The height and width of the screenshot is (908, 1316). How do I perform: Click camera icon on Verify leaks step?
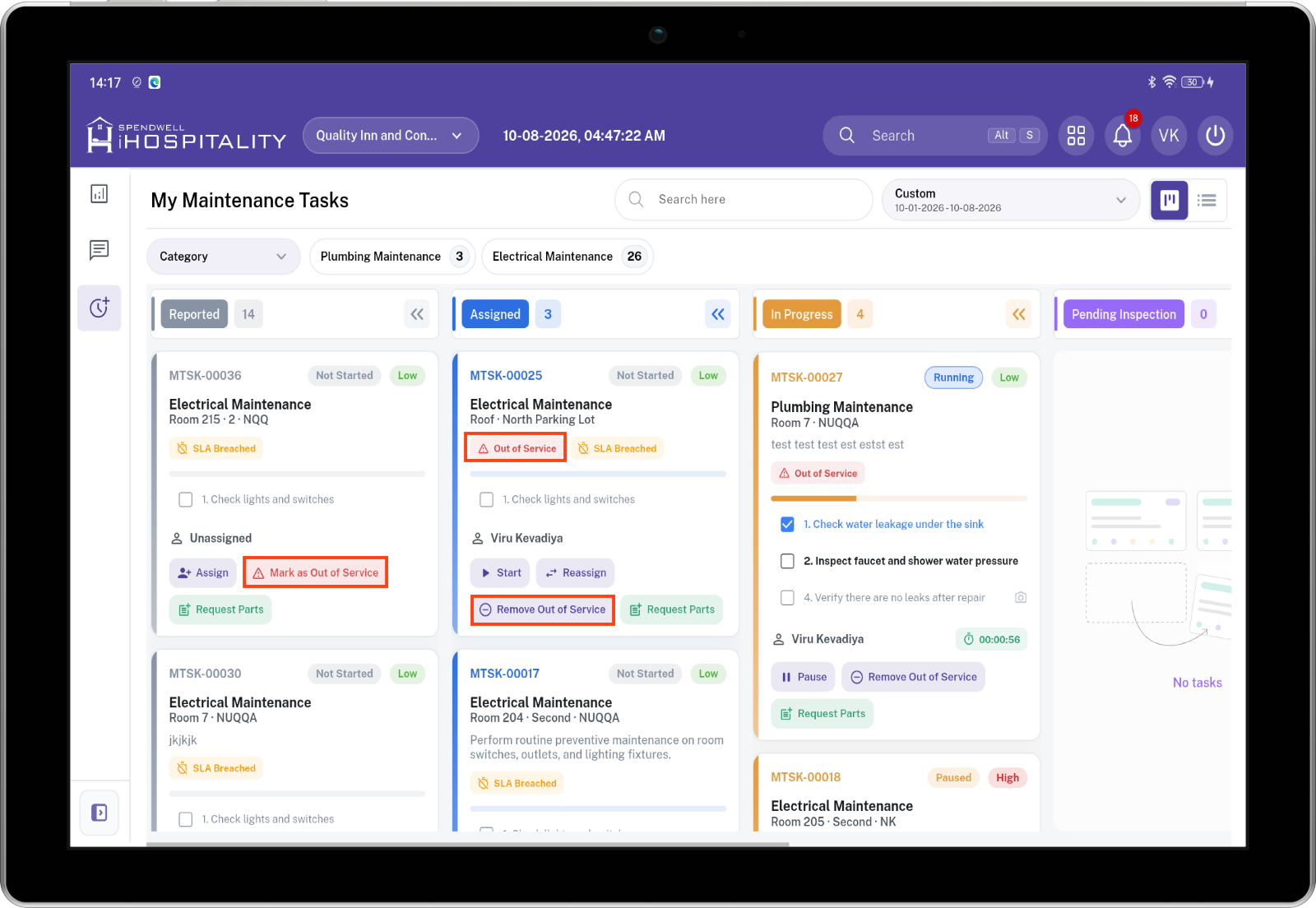point(1021,598)
